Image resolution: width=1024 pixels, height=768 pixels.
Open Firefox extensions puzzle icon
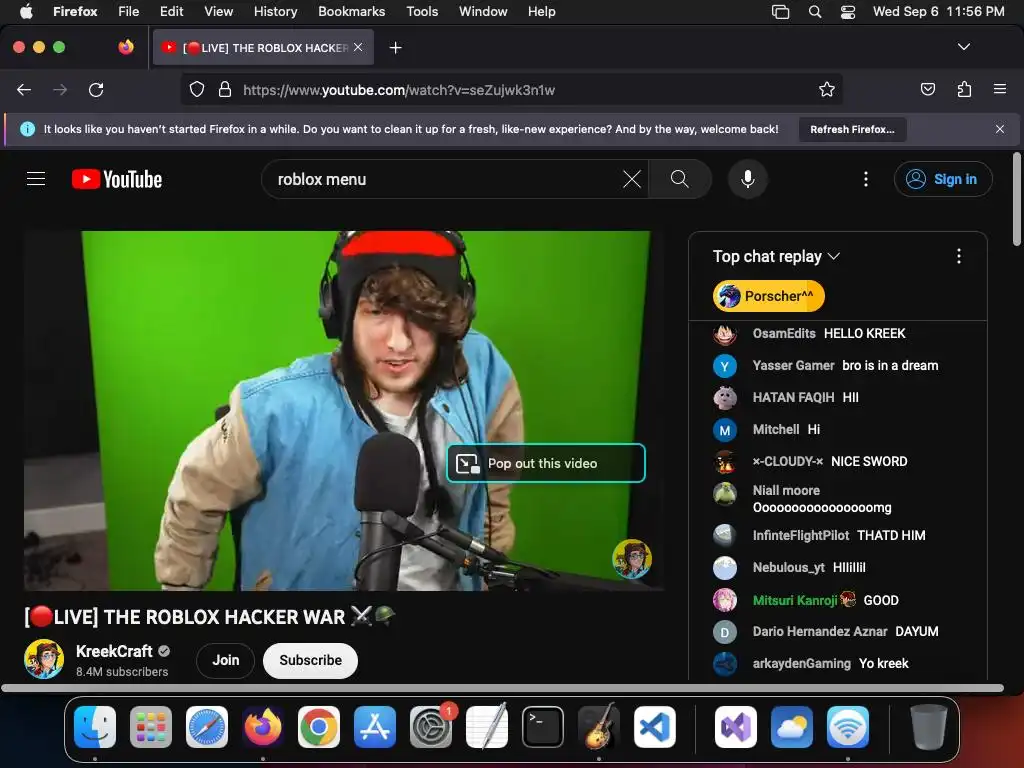point(964,89)
